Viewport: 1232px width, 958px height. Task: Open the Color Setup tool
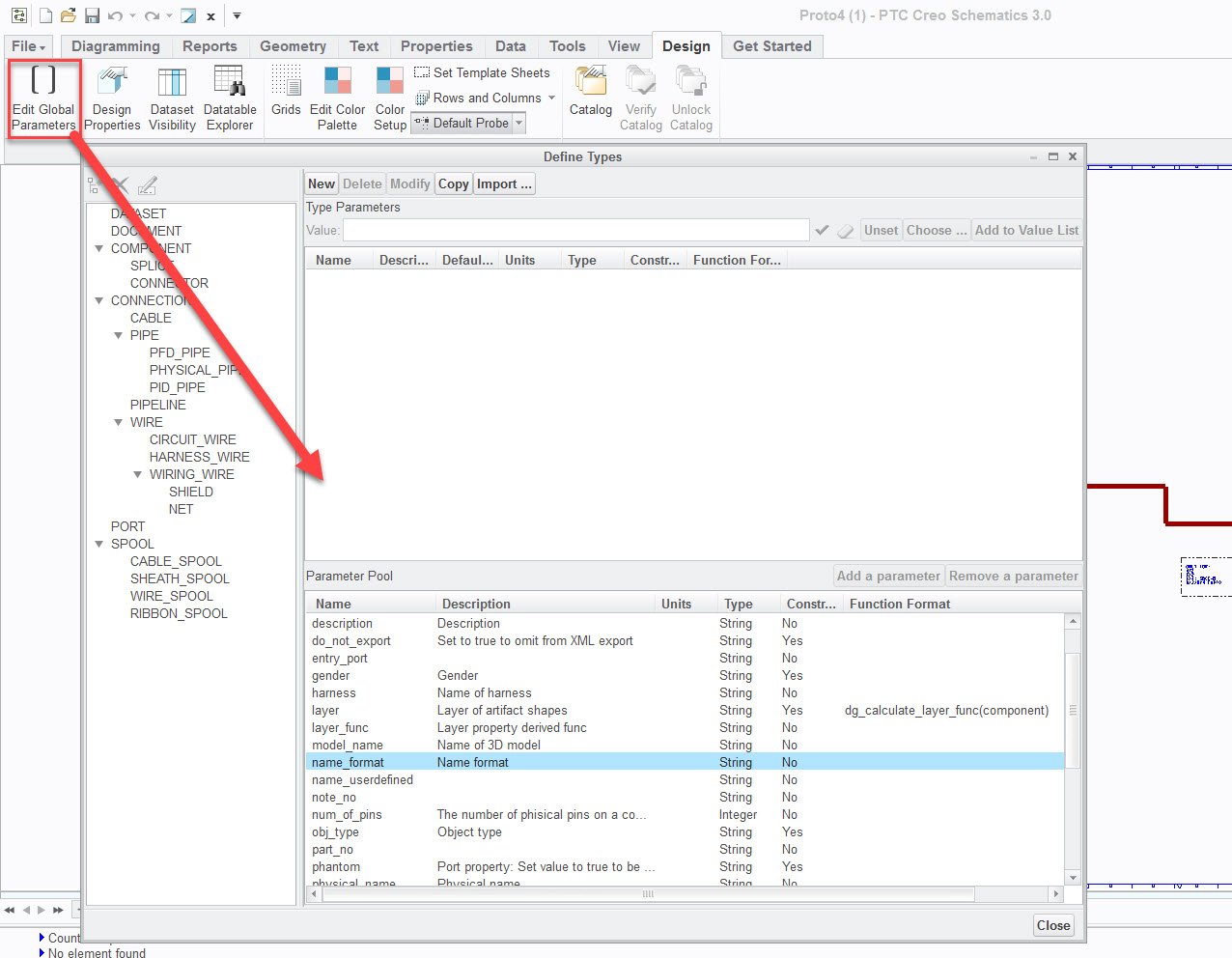tap(390, 99)
